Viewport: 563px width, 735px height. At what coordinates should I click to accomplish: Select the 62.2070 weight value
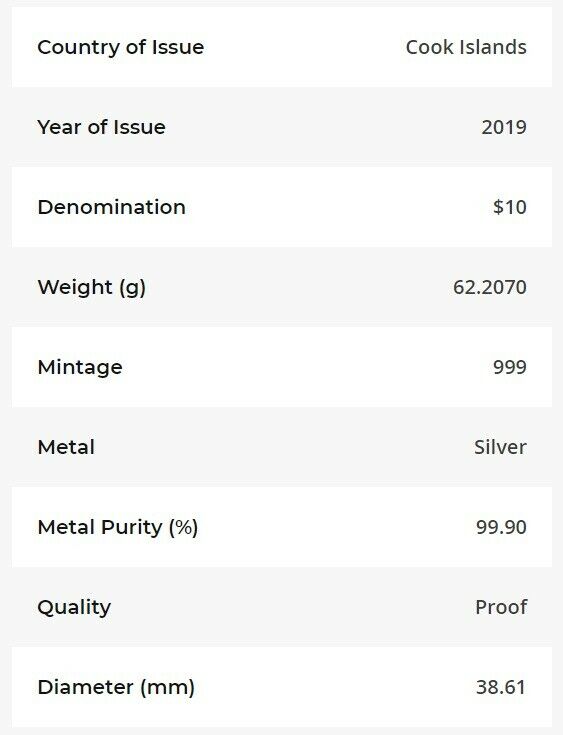tap(490, 287)
